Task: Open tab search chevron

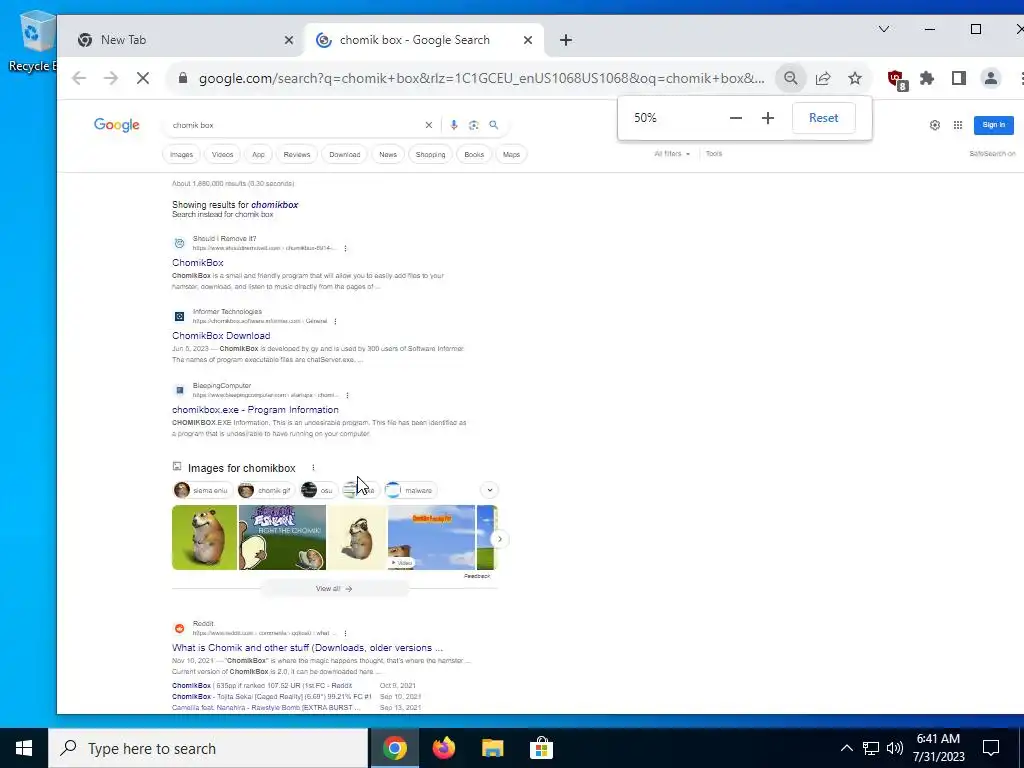Action: click(884, 29)
